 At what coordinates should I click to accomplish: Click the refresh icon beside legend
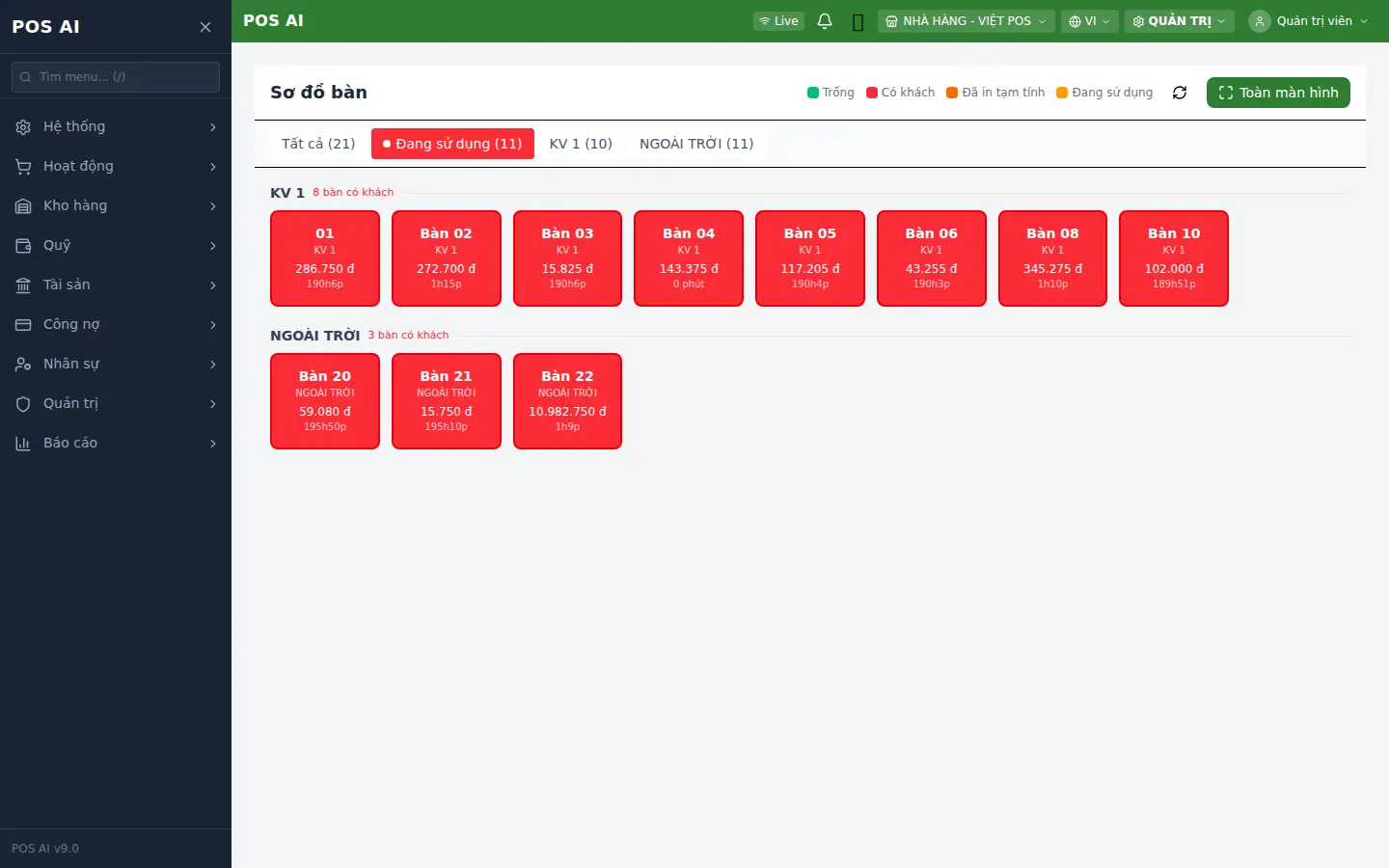pyautogui.click(x=1180, y=93)
